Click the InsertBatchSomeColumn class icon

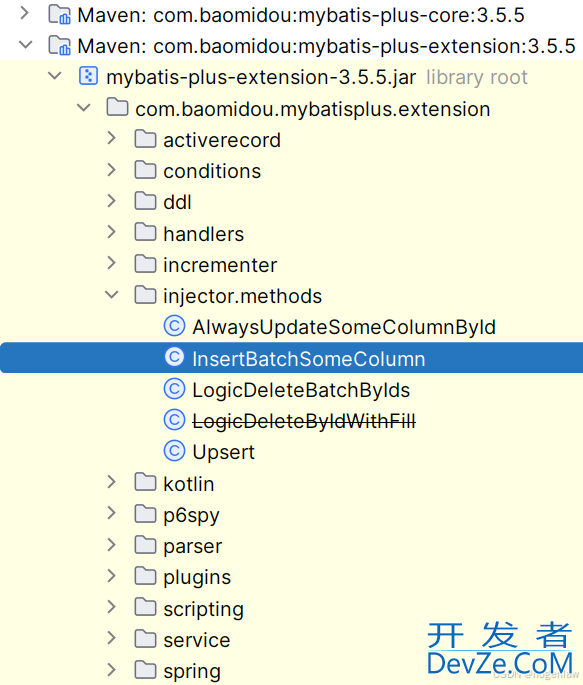(174, 357)
